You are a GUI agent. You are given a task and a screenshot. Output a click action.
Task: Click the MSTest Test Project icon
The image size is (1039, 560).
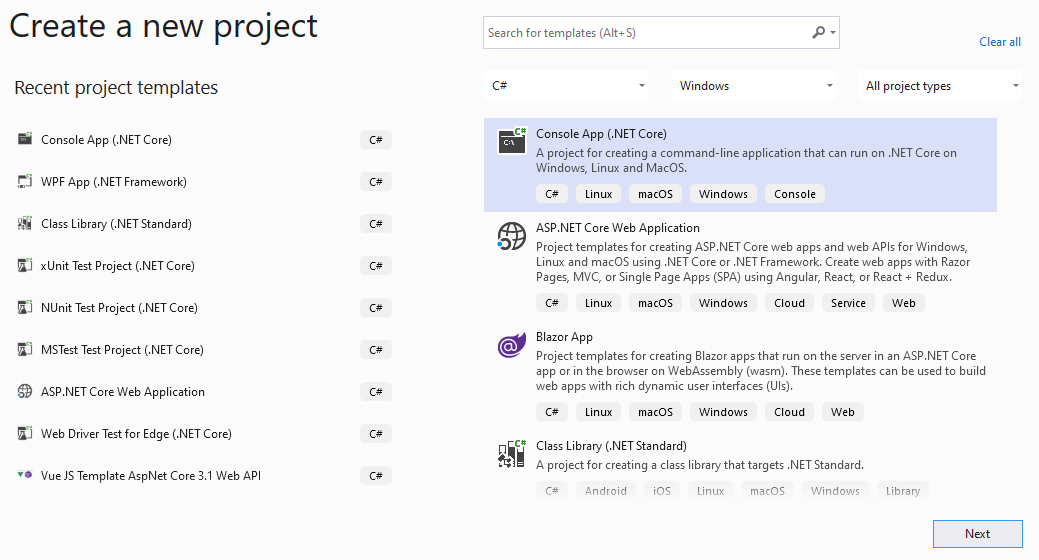coord(25,349)
